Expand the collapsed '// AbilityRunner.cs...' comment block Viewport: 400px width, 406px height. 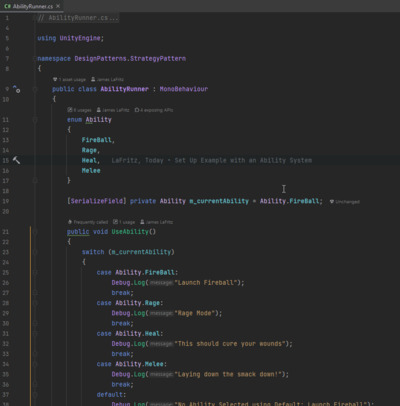click(x=78, y=18)
